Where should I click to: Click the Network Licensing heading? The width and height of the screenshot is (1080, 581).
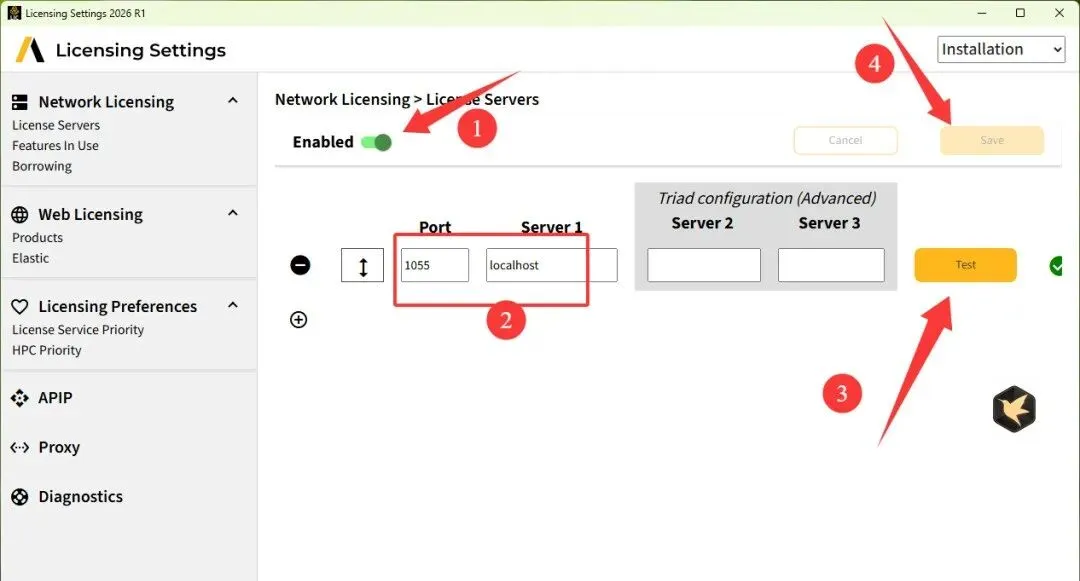point(106,102)
